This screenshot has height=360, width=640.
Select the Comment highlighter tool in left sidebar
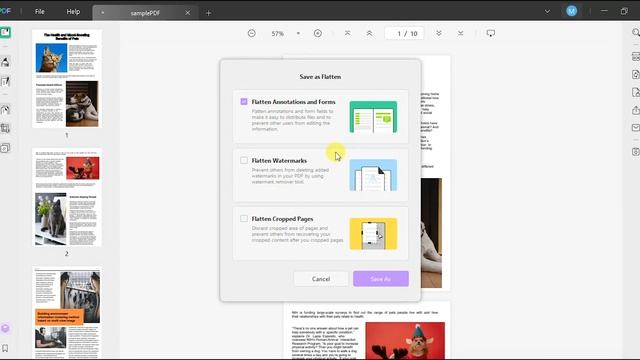[5, 62]
